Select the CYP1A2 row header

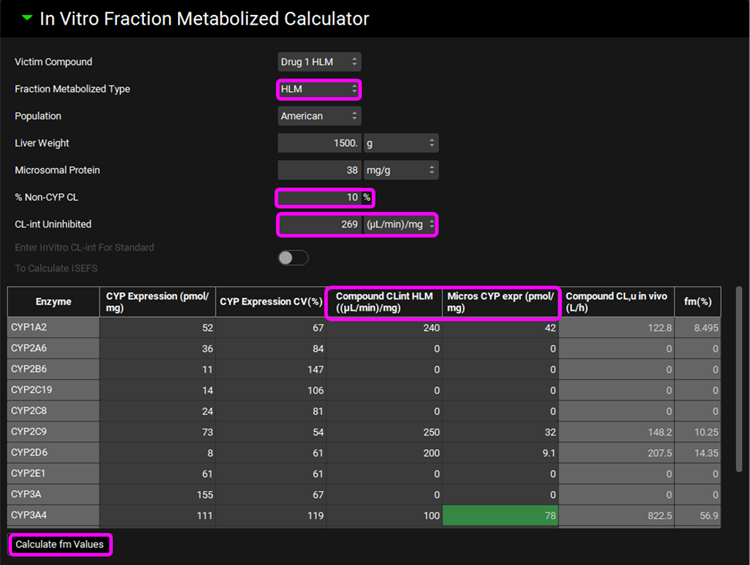(53, 327)
